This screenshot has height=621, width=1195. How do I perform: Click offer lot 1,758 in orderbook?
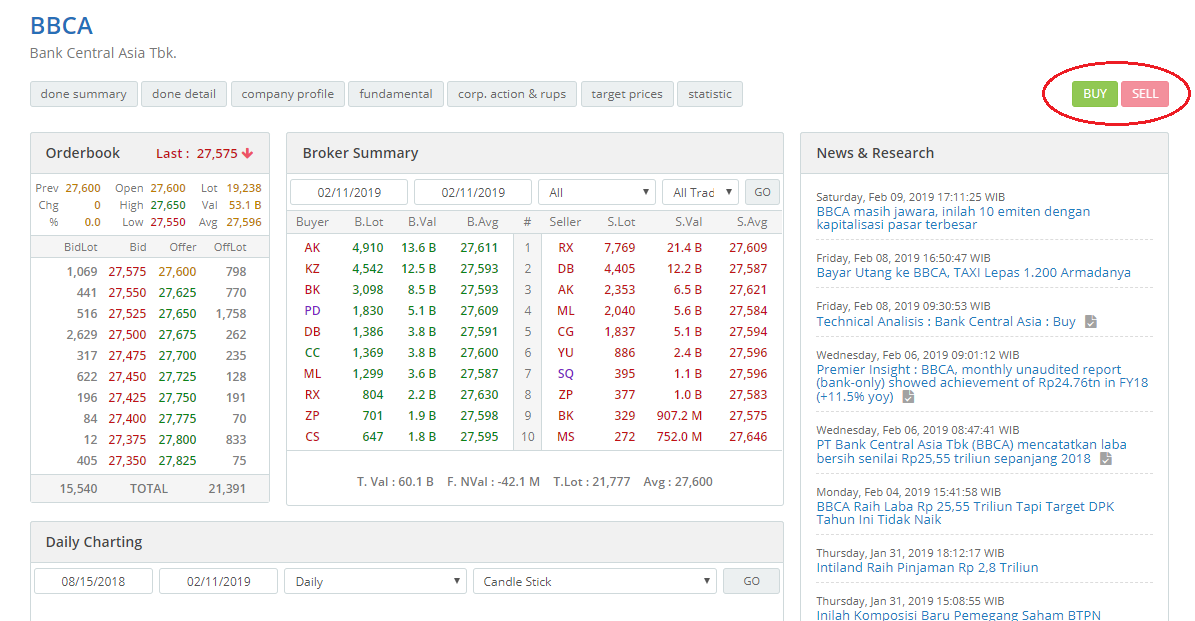231,313
